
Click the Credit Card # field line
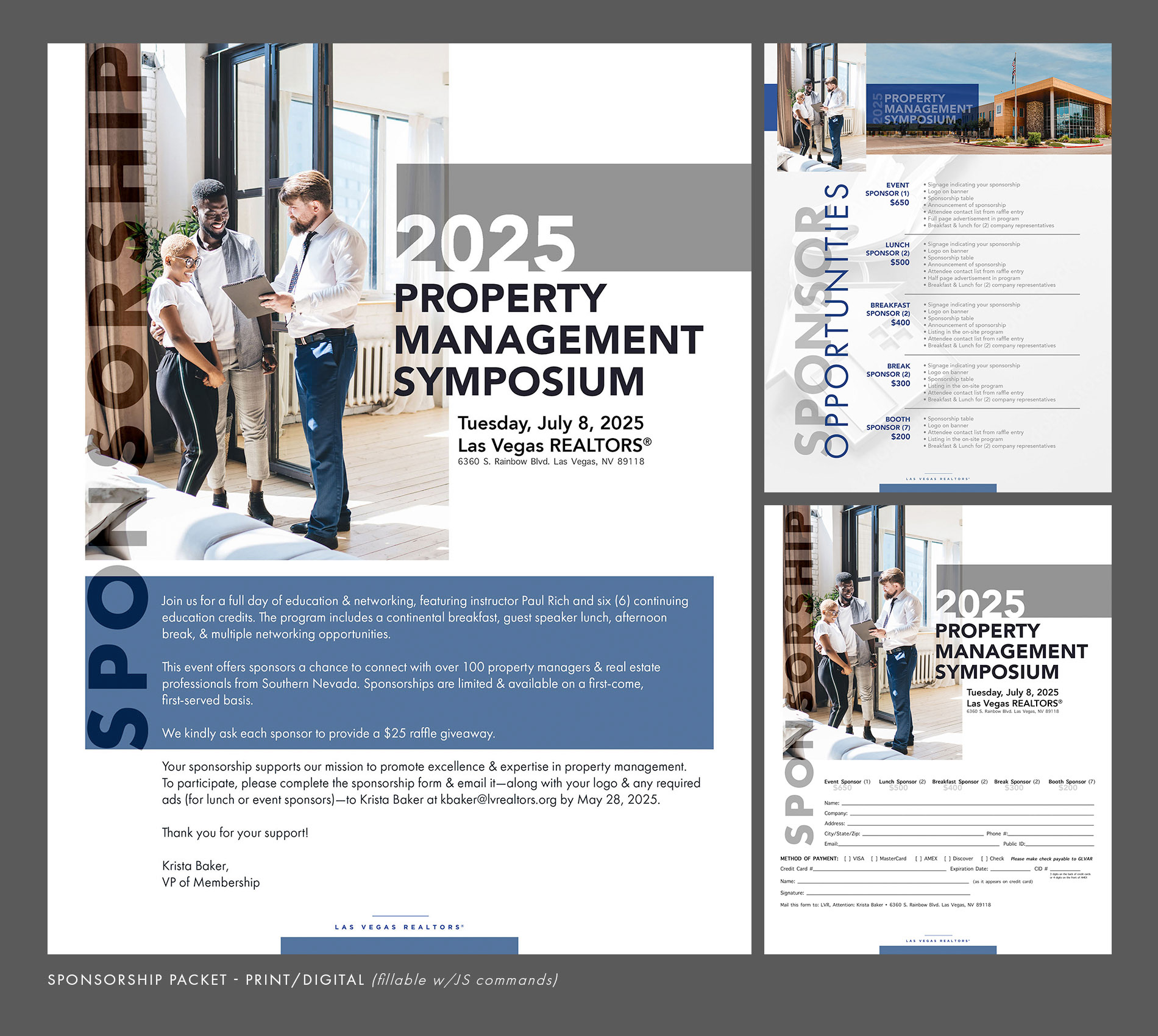pyautogui.click(x=879, y=869)
